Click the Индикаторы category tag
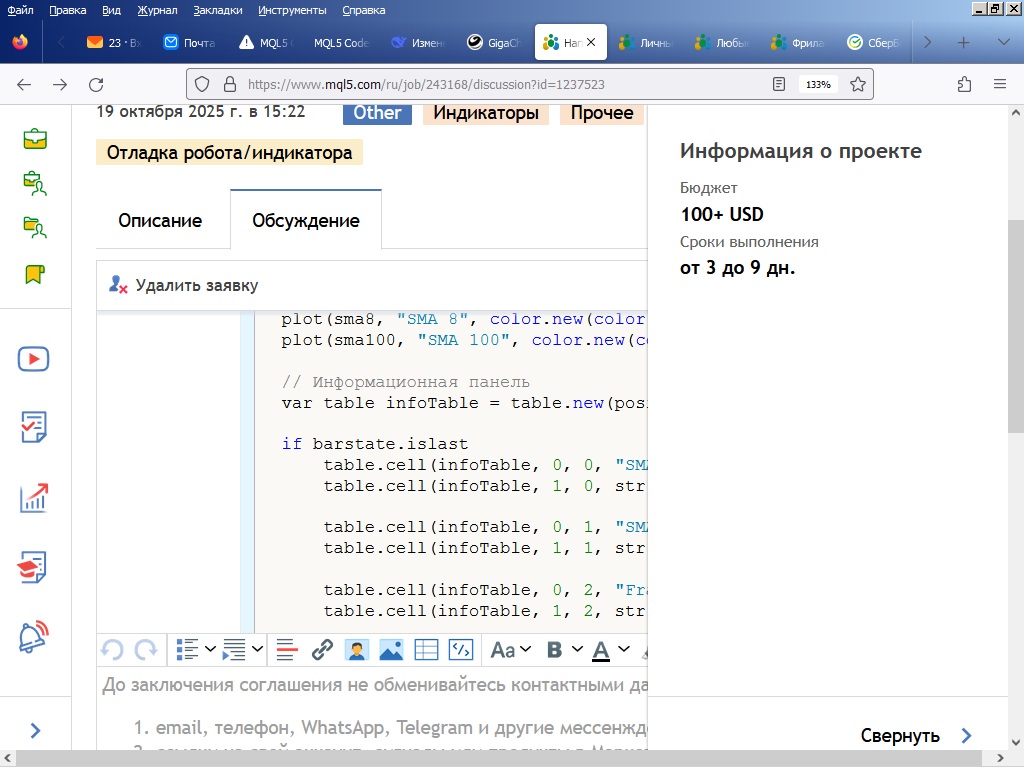 pos(485,113)
